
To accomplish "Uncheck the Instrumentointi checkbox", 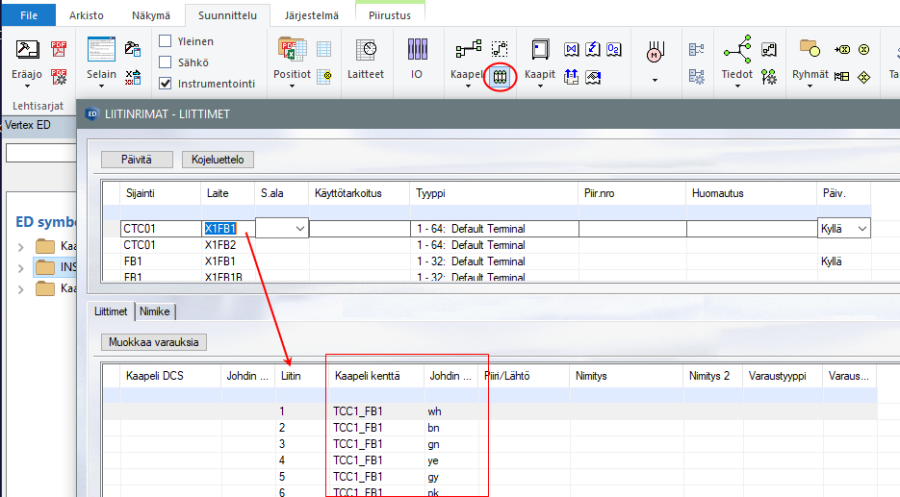I will 166,81.
